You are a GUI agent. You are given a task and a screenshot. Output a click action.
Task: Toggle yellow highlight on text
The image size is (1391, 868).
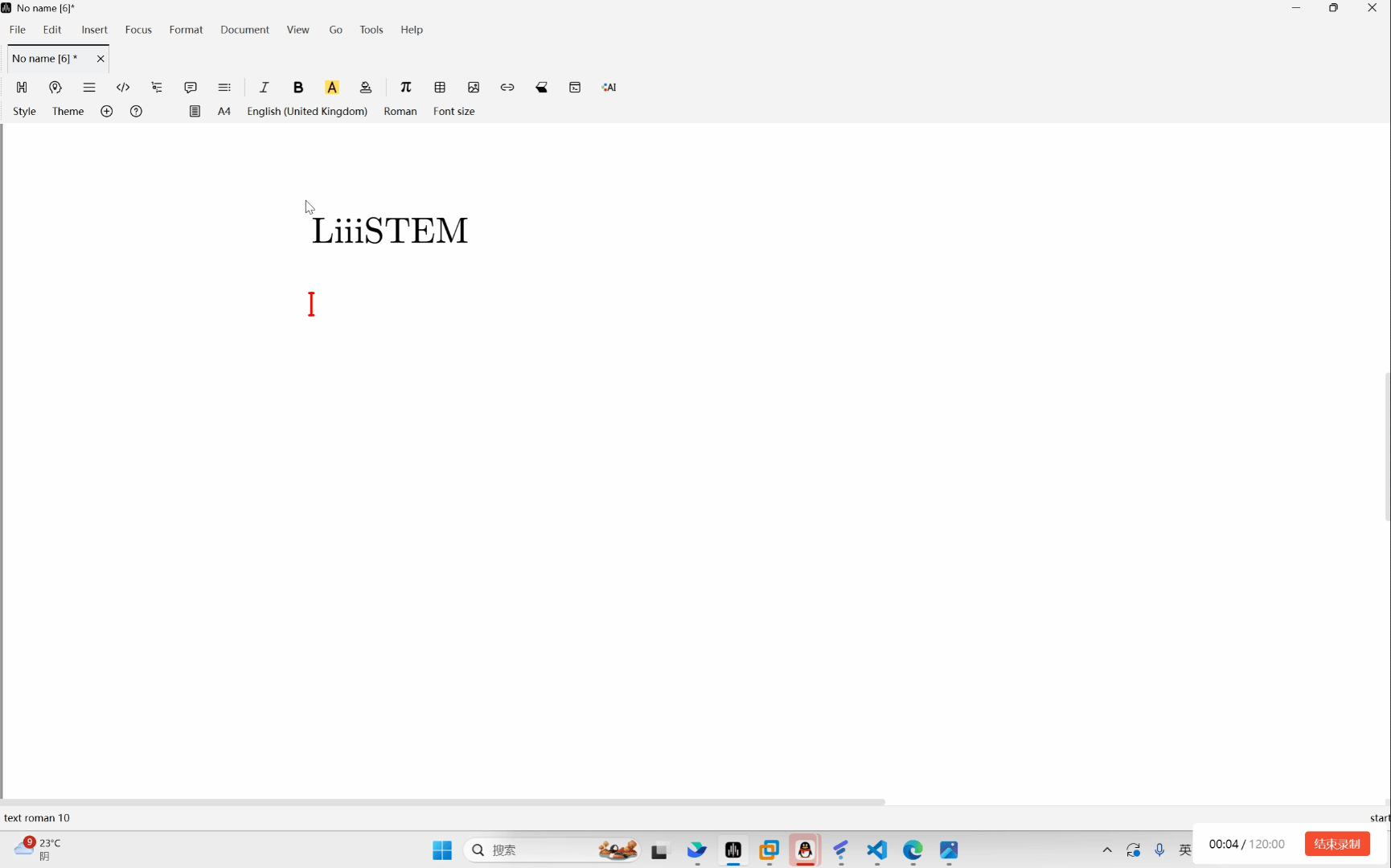[332, 87]
